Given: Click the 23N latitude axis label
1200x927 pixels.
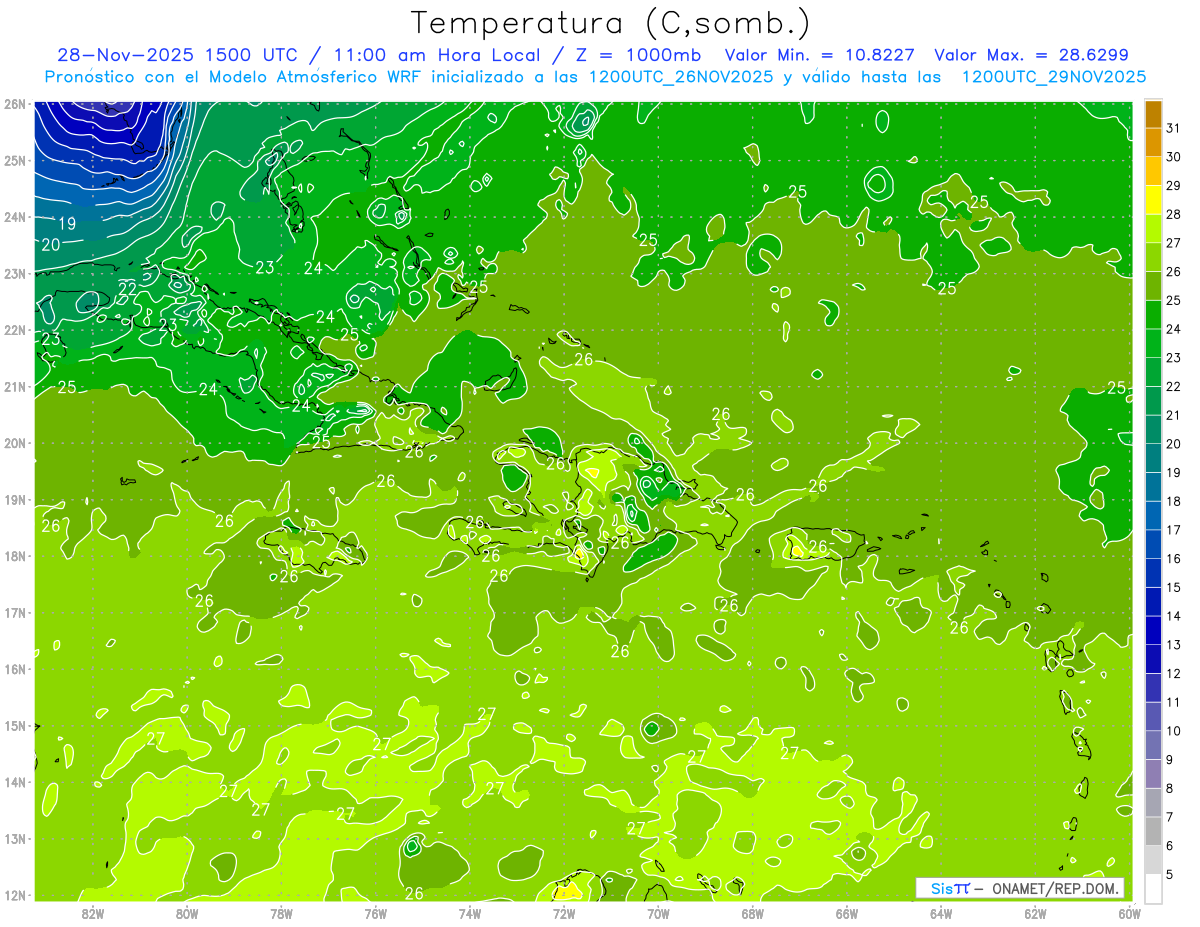Looking at the screenshot, I should coord(15,273).
